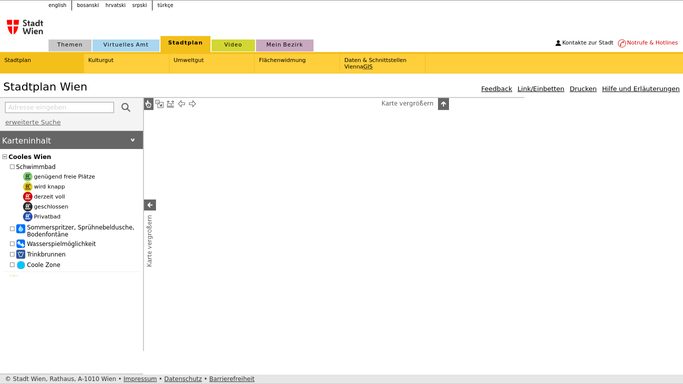Click the Wasserspielmöglichkeit layer icon
Screen dimensions: 683x384
[x=20, y=244]
